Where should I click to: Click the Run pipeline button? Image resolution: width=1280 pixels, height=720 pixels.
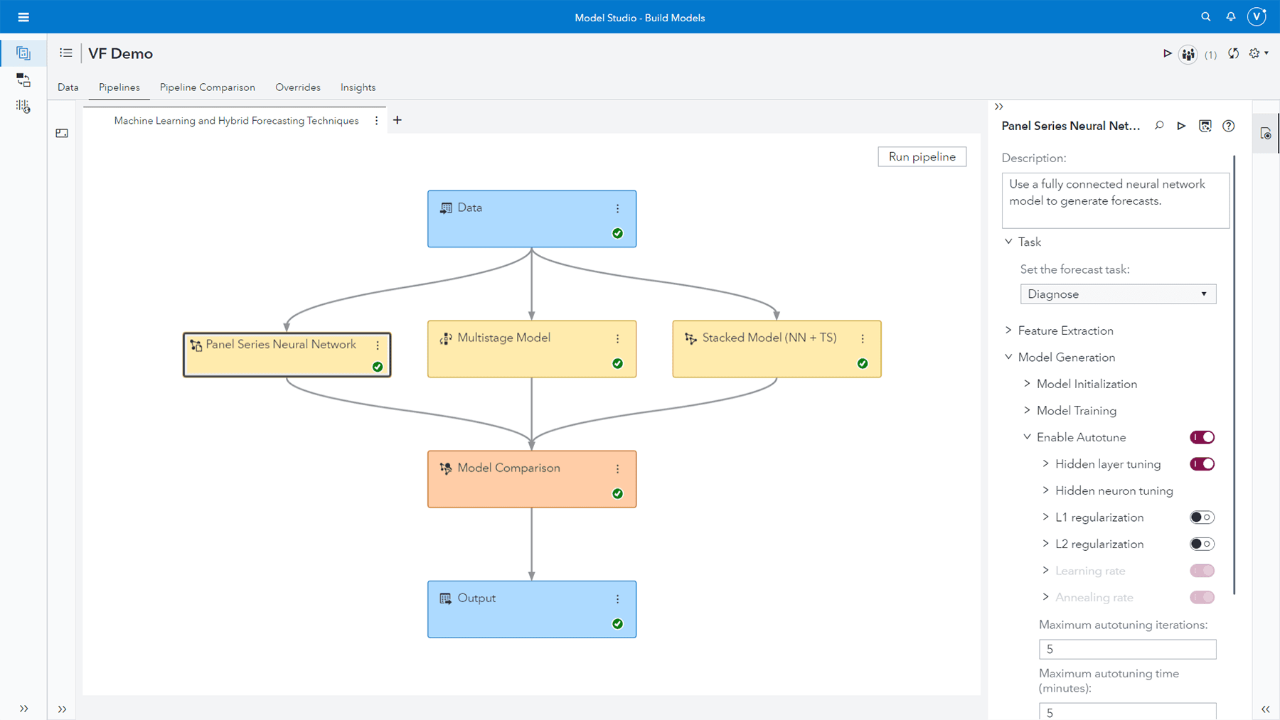[x=921, y=156]
